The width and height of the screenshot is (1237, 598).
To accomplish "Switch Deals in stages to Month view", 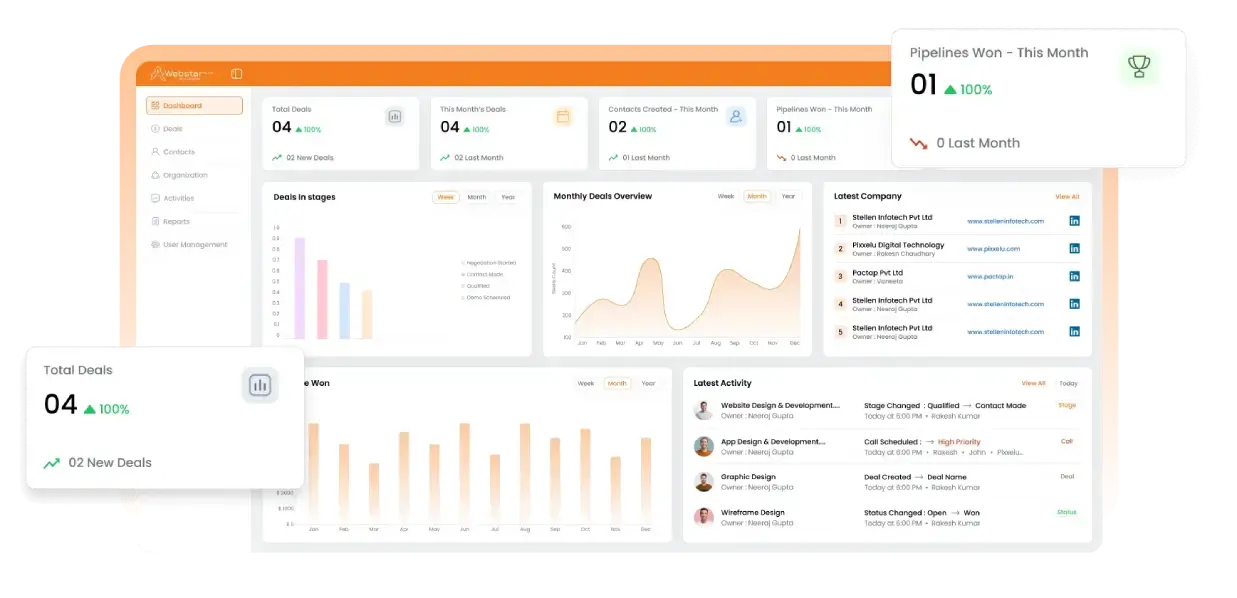I will point(477,197).
